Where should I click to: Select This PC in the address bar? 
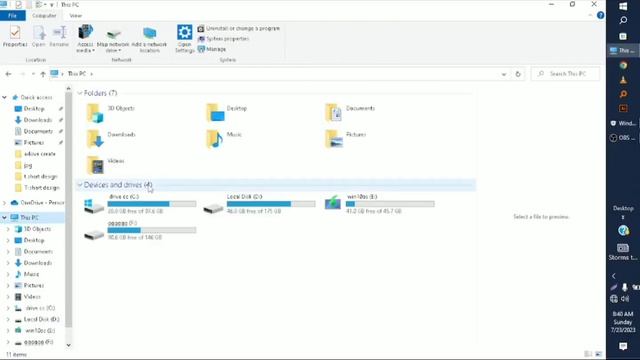pos(77,74)
